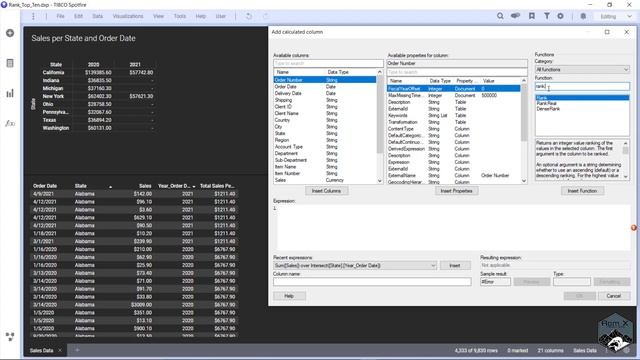Click the red warning icon beside expression box
The width and height of the screenshot is (640, 360).
(634, 228)
